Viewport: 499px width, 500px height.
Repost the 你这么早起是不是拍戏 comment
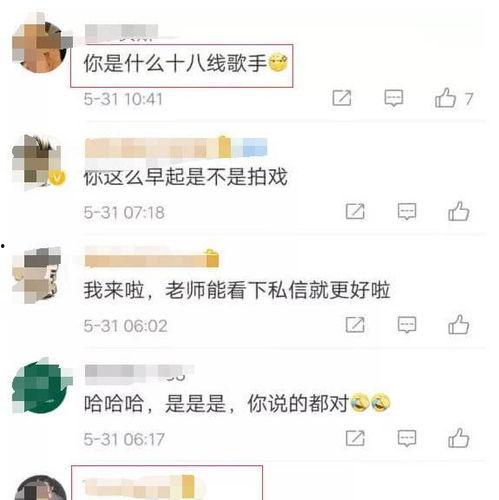pos(355,211)
